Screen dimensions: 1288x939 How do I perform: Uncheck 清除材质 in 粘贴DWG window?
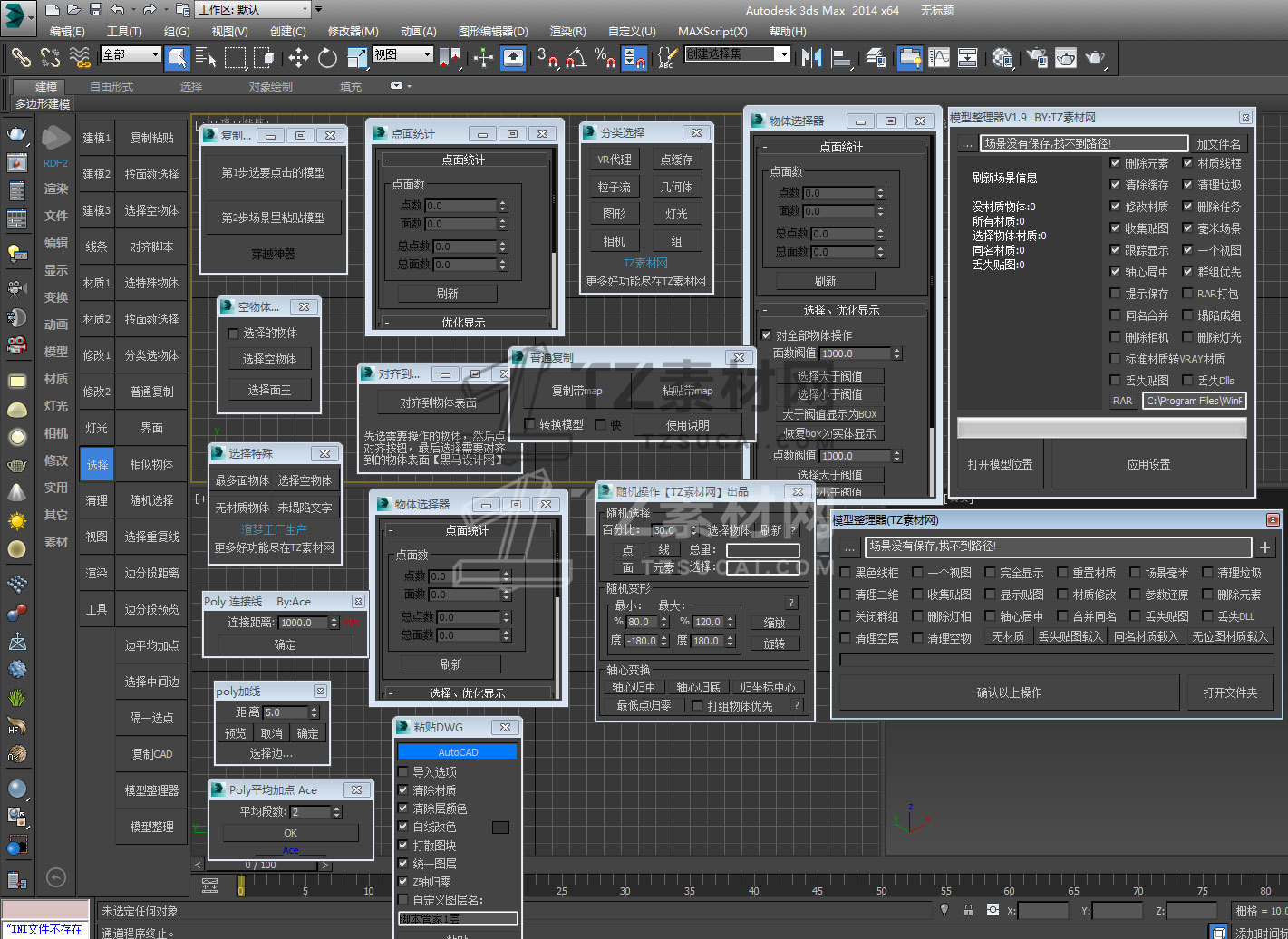tap(403, 790)
